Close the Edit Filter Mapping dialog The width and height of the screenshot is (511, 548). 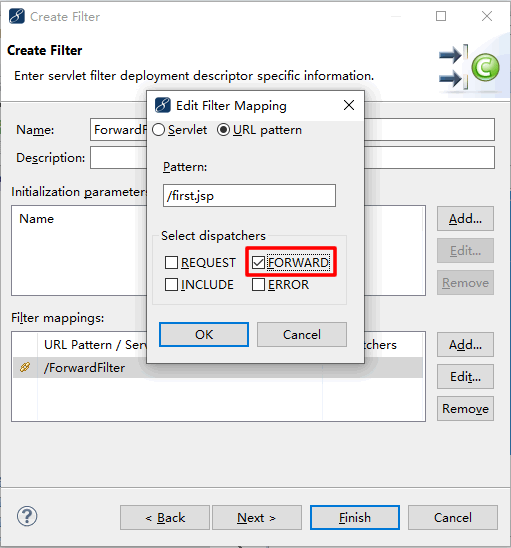pyautogui.click(x=348, y=105)
